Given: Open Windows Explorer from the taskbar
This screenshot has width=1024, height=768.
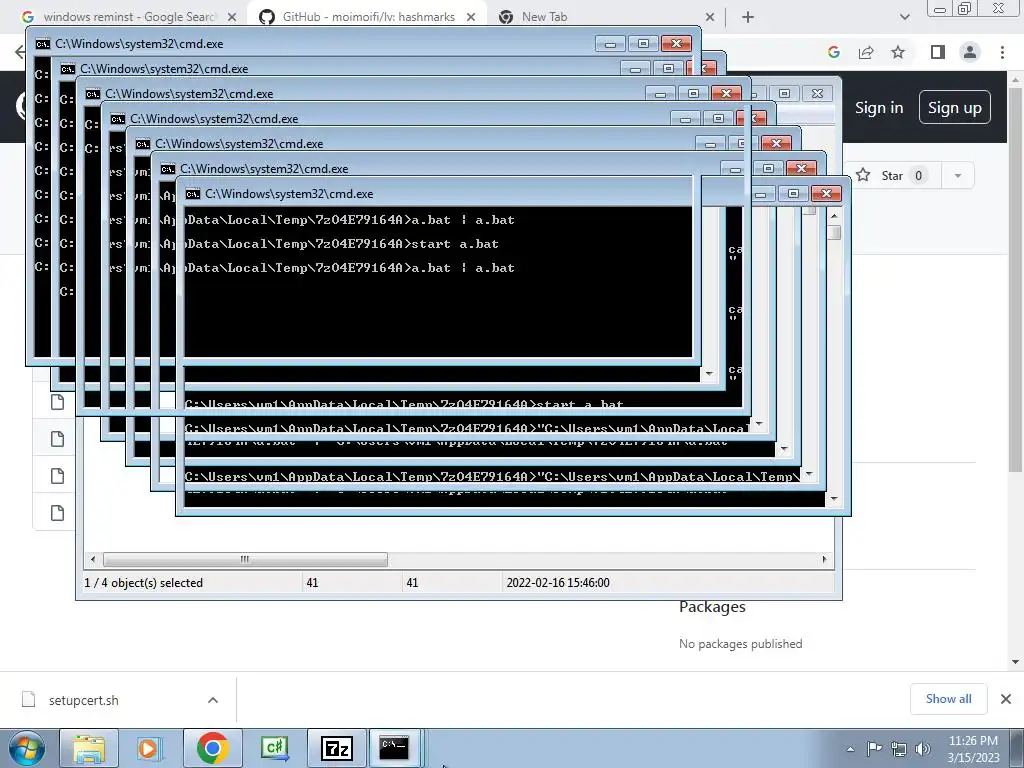Looking at the screenshot, I should point(89,748).
